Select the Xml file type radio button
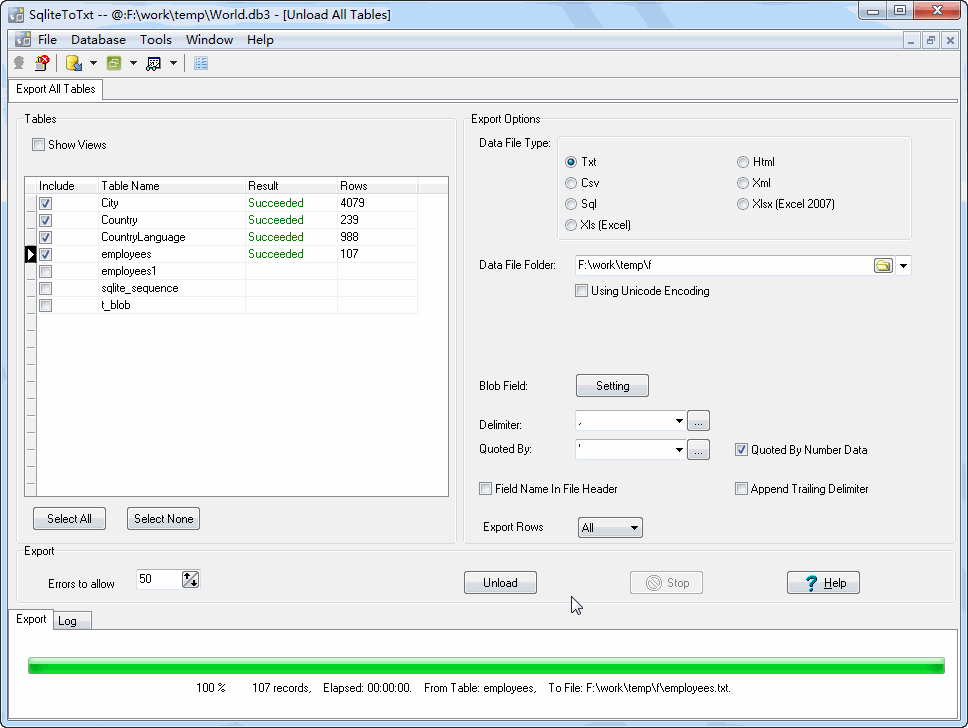 pyautogui.click(x=743, y=183)
